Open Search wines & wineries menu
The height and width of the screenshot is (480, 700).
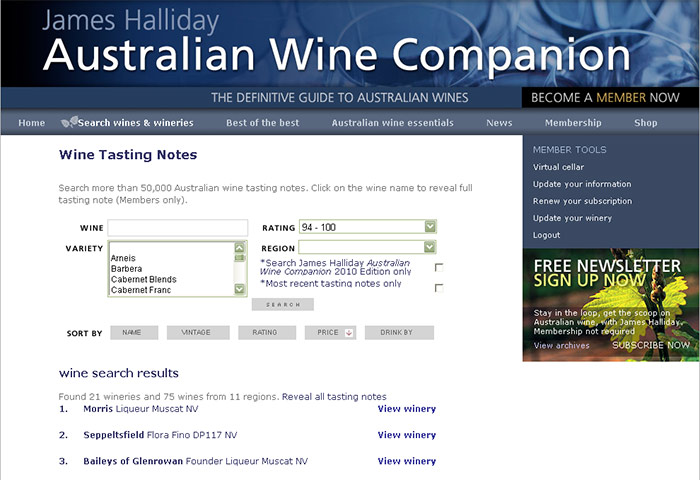[136, 123]
